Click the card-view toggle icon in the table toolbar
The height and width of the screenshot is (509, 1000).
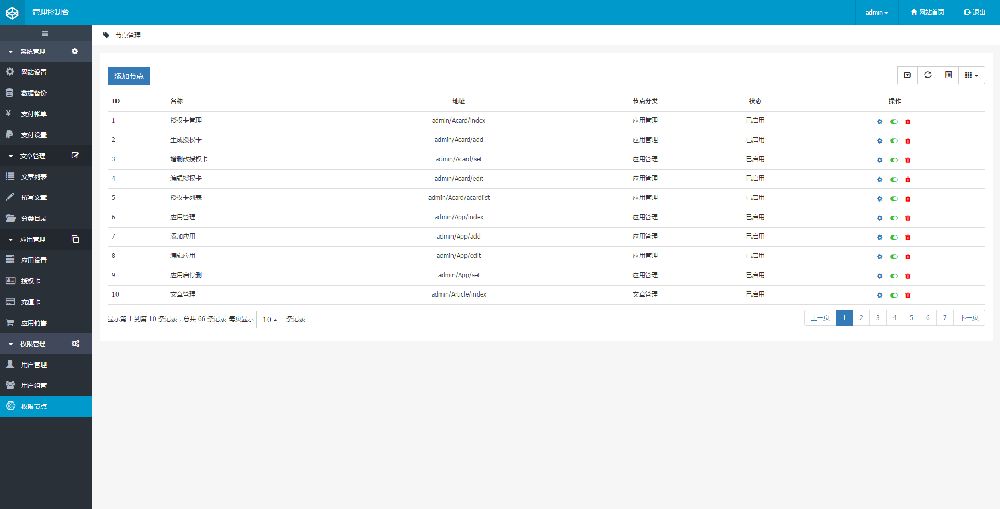coord(948,75)
